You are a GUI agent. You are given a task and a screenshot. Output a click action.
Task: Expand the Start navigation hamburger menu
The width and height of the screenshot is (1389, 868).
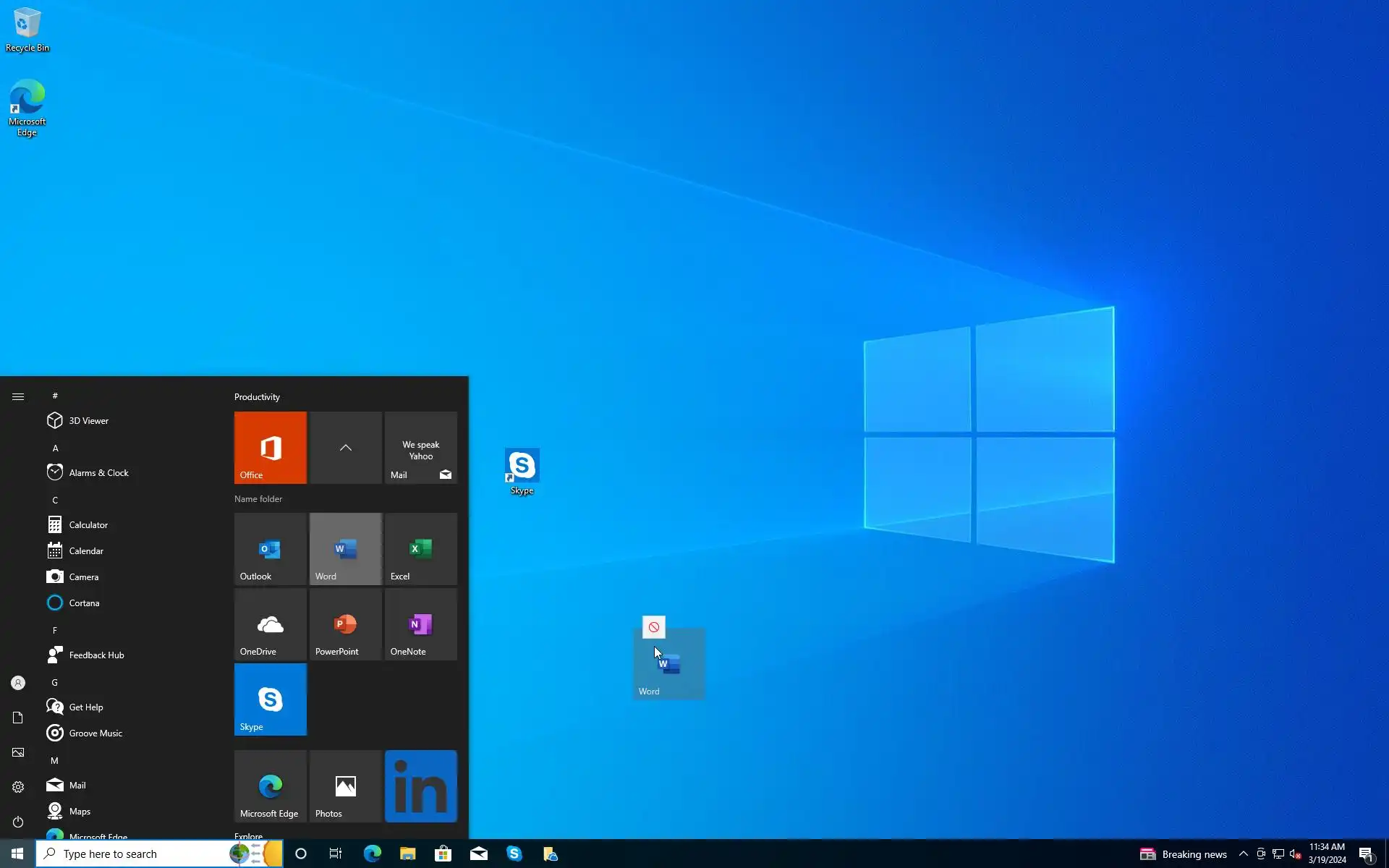tap(18, 396)
